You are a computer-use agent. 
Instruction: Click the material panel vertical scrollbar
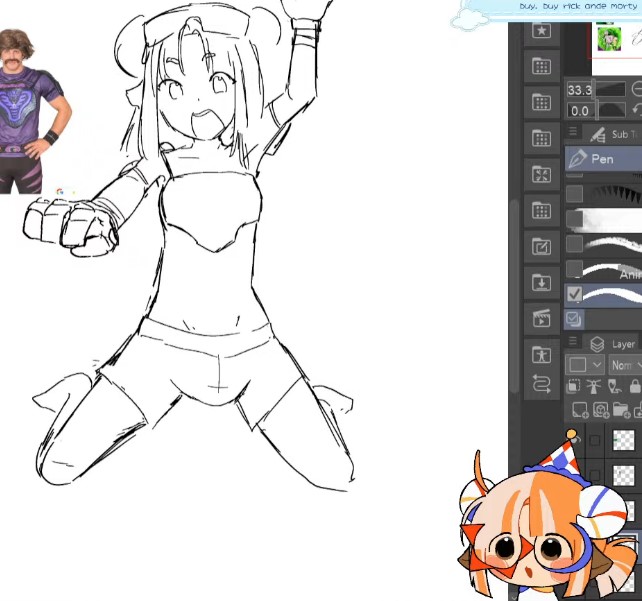(x=515, y=295)
